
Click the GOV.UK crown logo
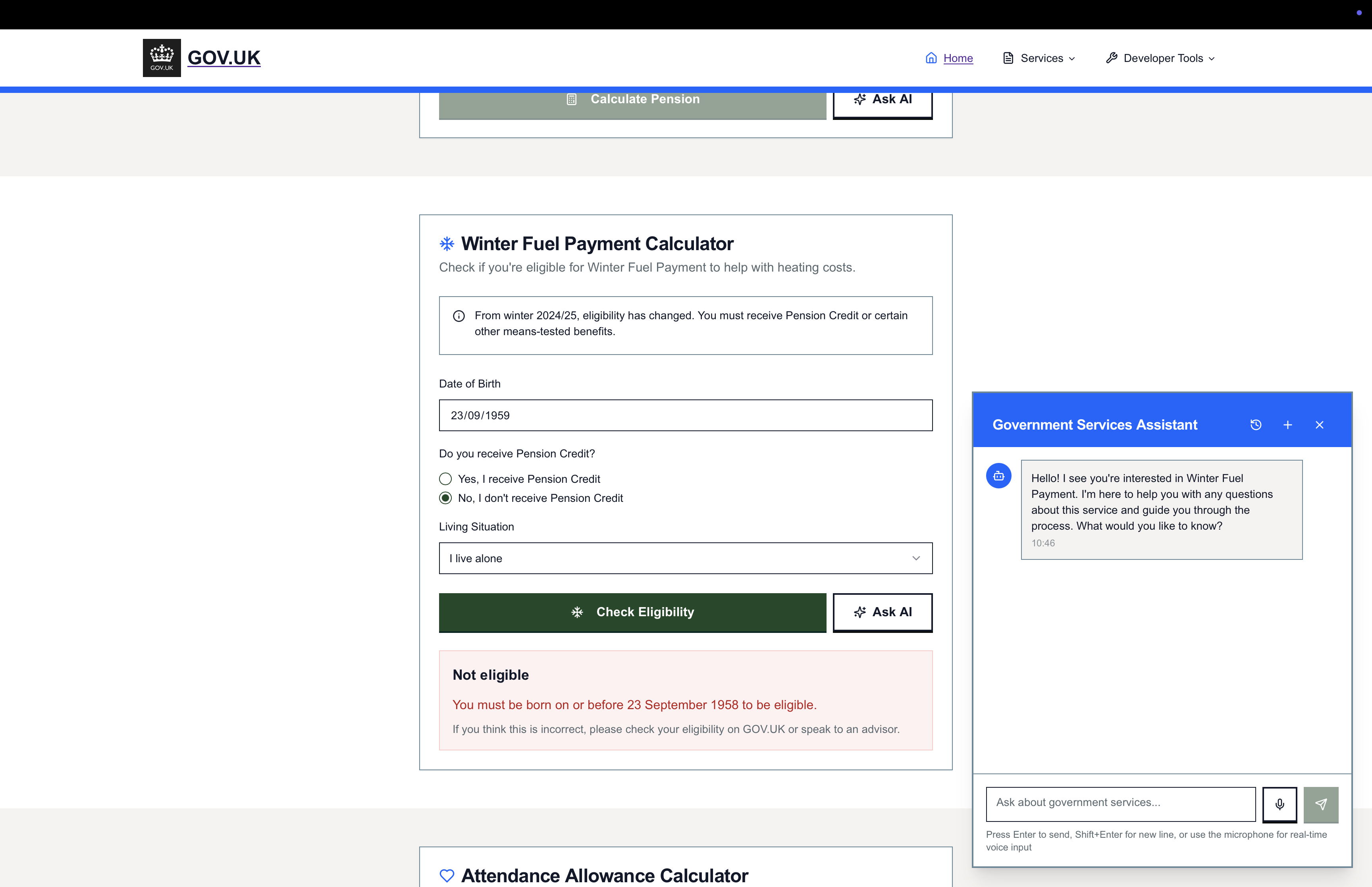coord(162,58)
